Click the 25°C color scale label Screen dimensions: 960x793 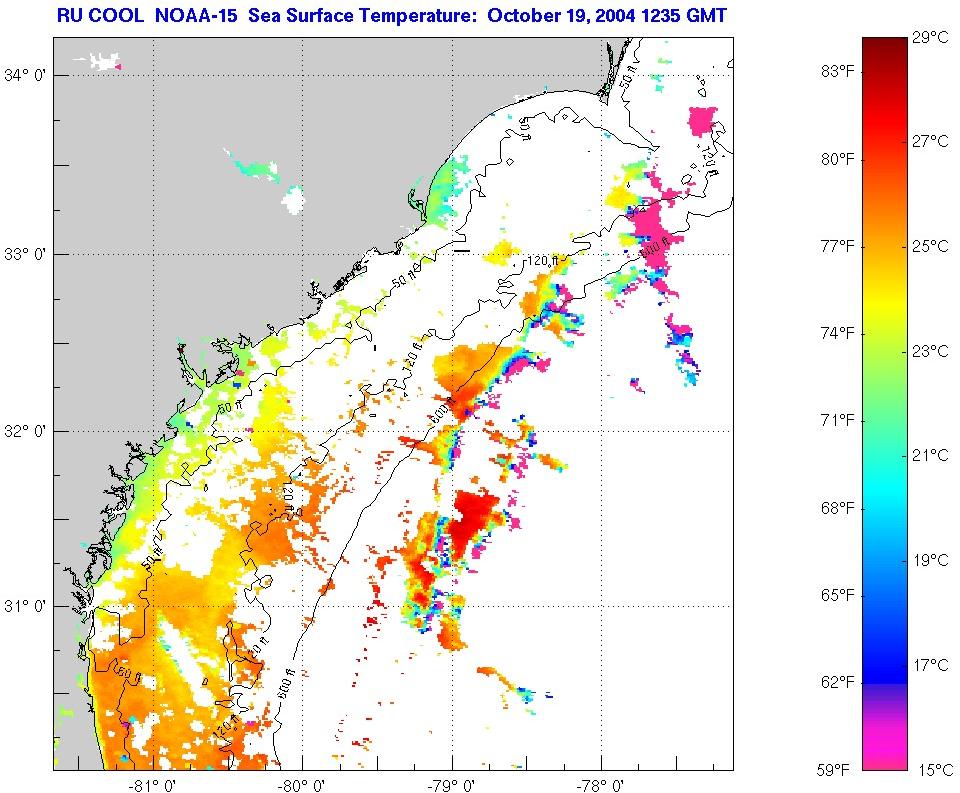coord(930,246)
